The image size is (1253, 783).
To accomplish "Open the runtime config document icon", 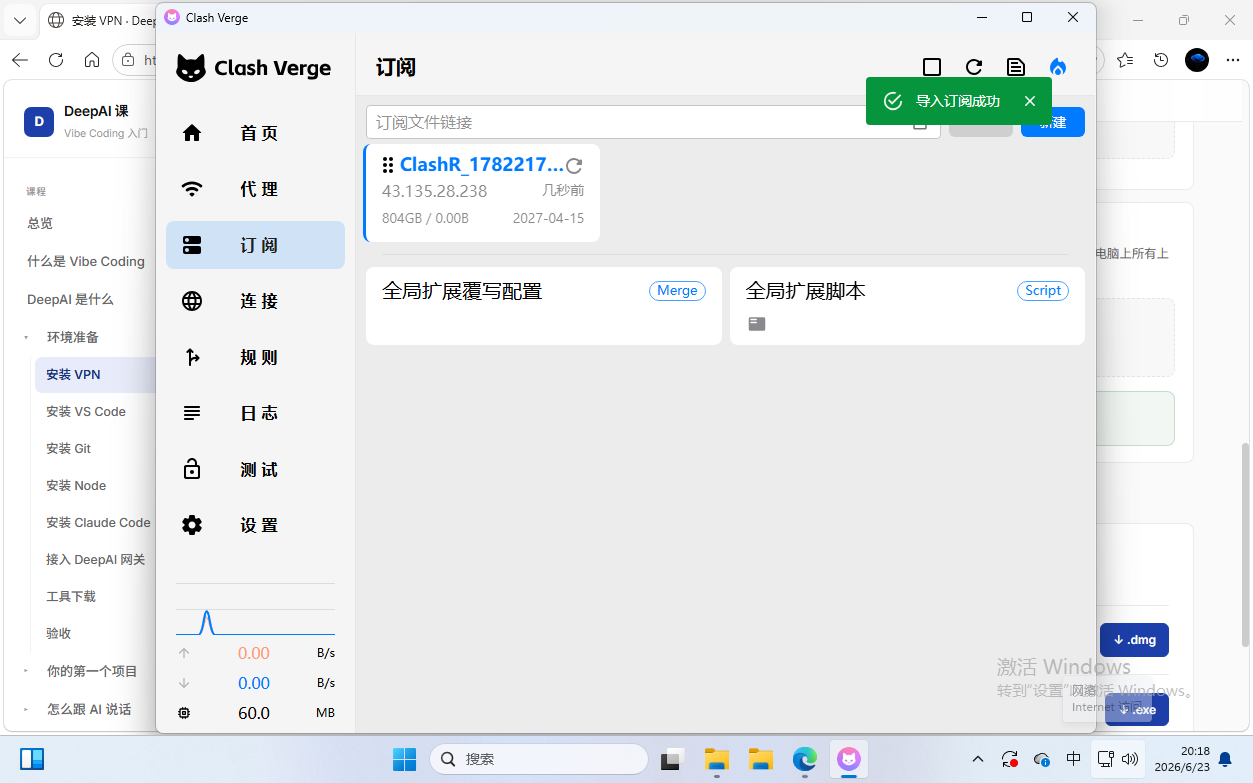I will 1016,67.
